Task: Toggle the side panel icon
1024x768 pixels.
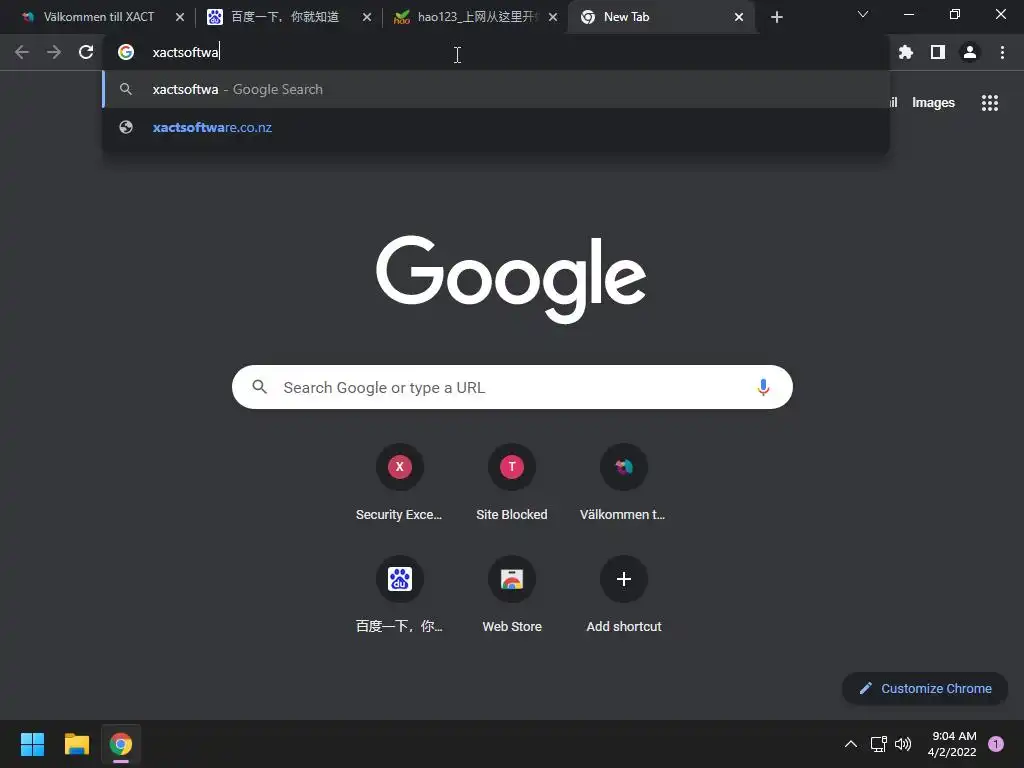Action: (938, 52)
